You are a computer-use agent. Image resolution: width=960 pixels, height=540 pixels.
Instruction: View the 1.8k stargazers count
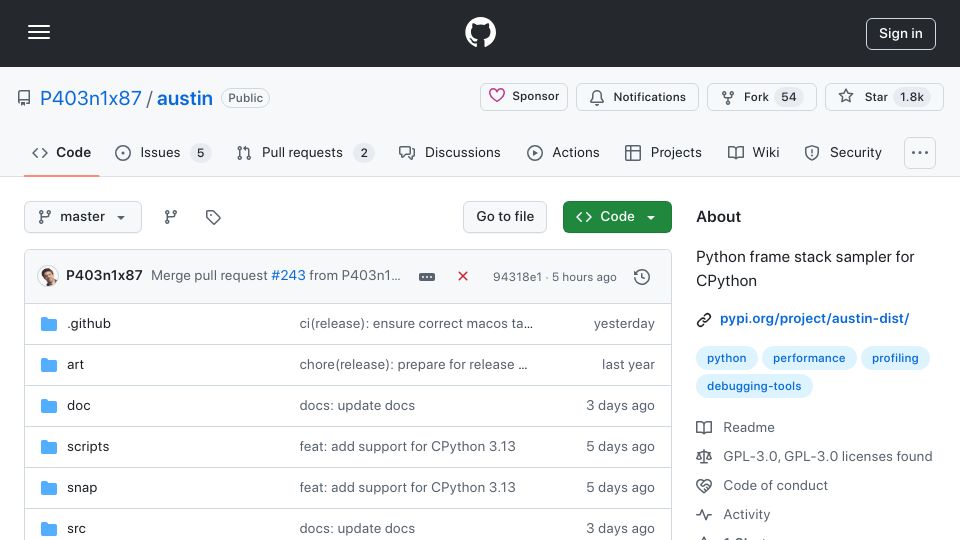(912, 97)
